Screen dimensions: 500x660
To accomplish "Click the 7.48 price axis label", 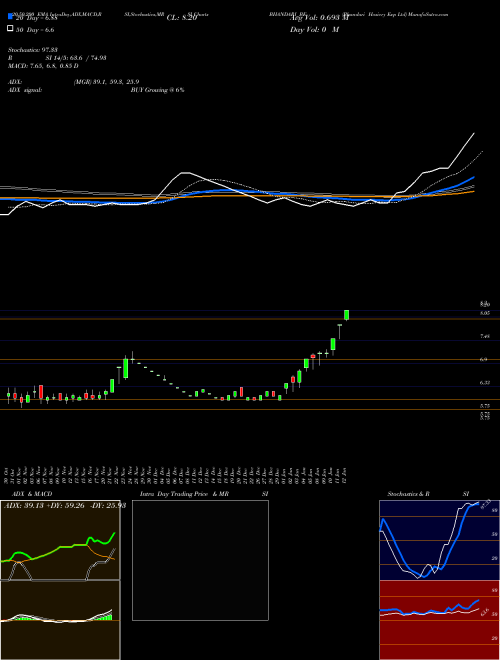I will 484,336.
